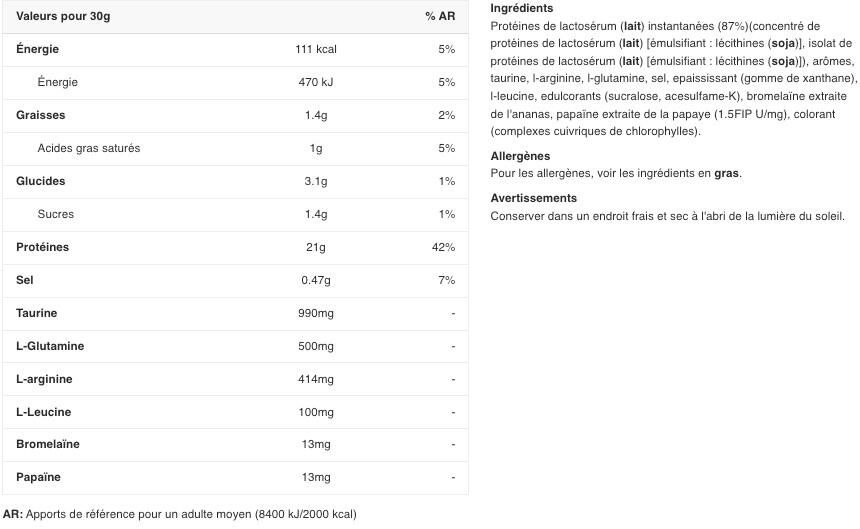Click the Taurine 990mg value
This screenshot has width=860, height=529.
(316, 313)
